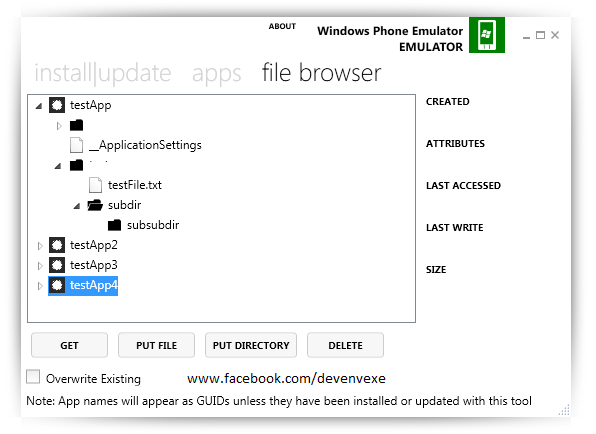The height and width of the screenshot is (434, 596).
Task: Expand the testApp4 node
Action: [40, 286]
